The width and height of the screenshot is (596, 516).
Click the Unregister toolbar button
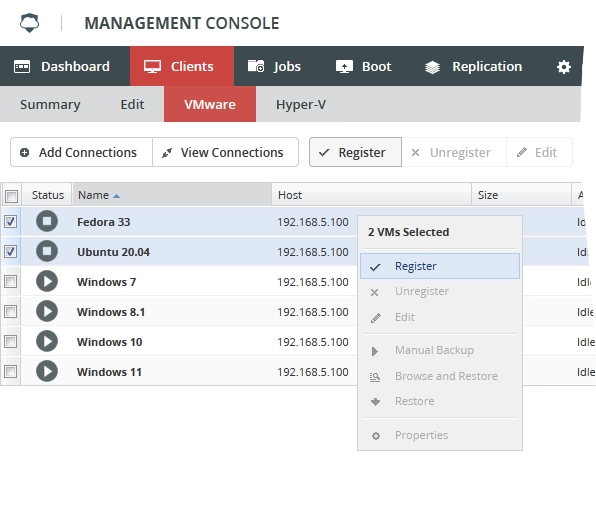(x=454, y=152)
